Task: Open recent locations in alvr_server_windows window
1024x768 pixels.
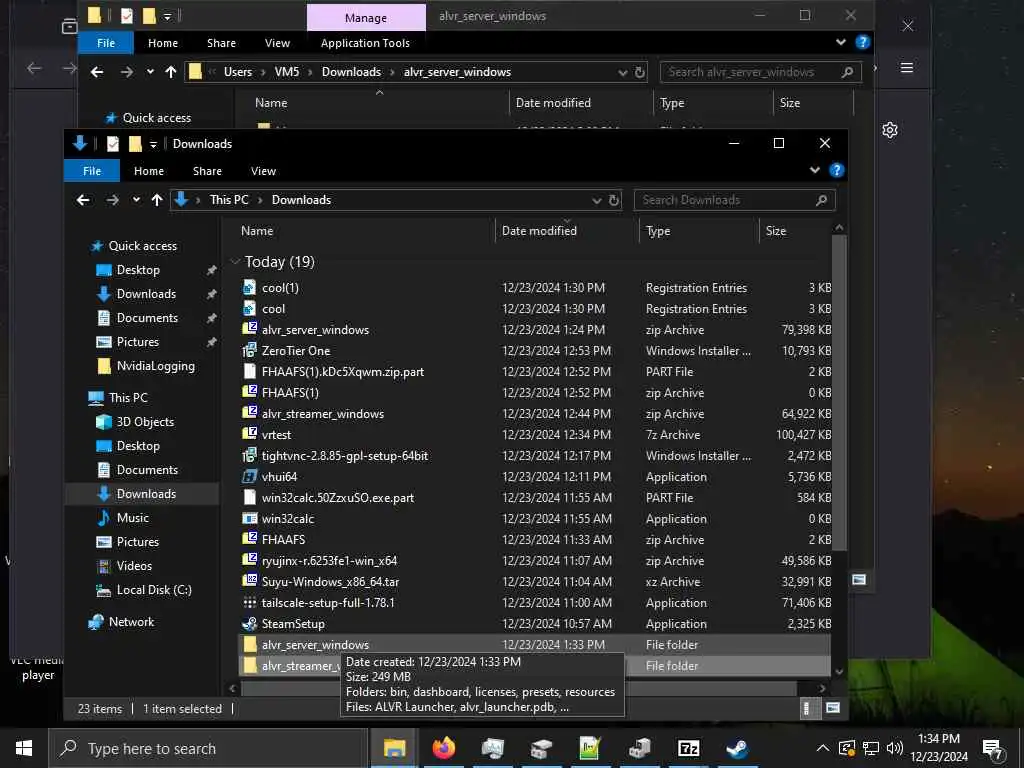Action: click(x=150, y=72)
